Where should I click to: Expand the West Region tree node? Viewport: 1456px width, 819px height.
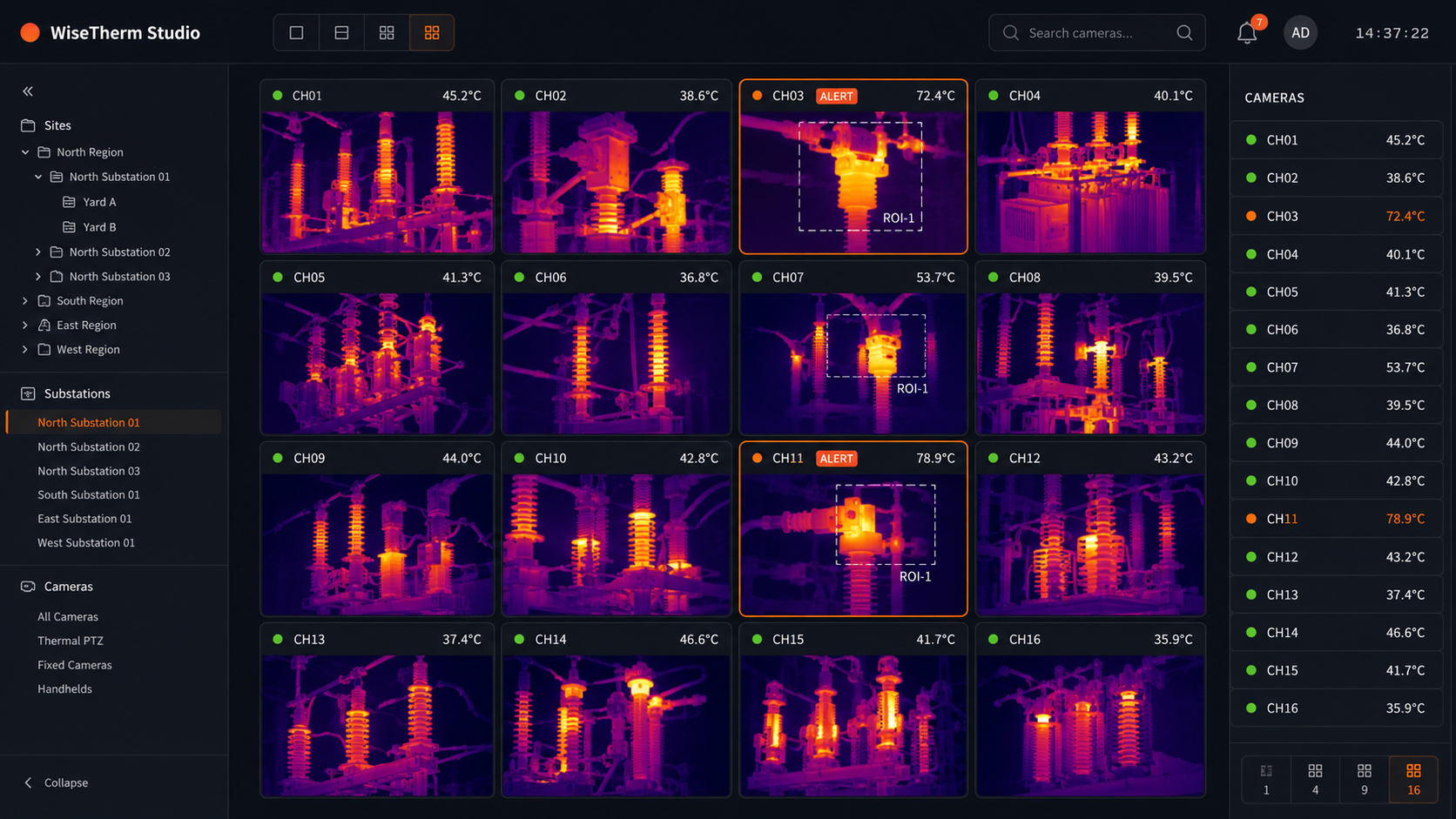pyautogui.click(x=25, y=350)
